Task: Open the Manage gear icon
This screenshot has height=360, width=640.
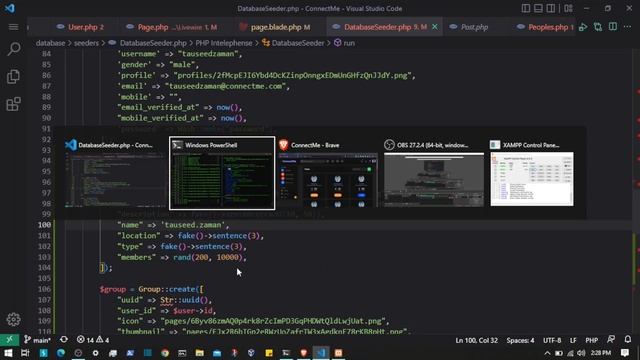Action: (x=13, y=319)
